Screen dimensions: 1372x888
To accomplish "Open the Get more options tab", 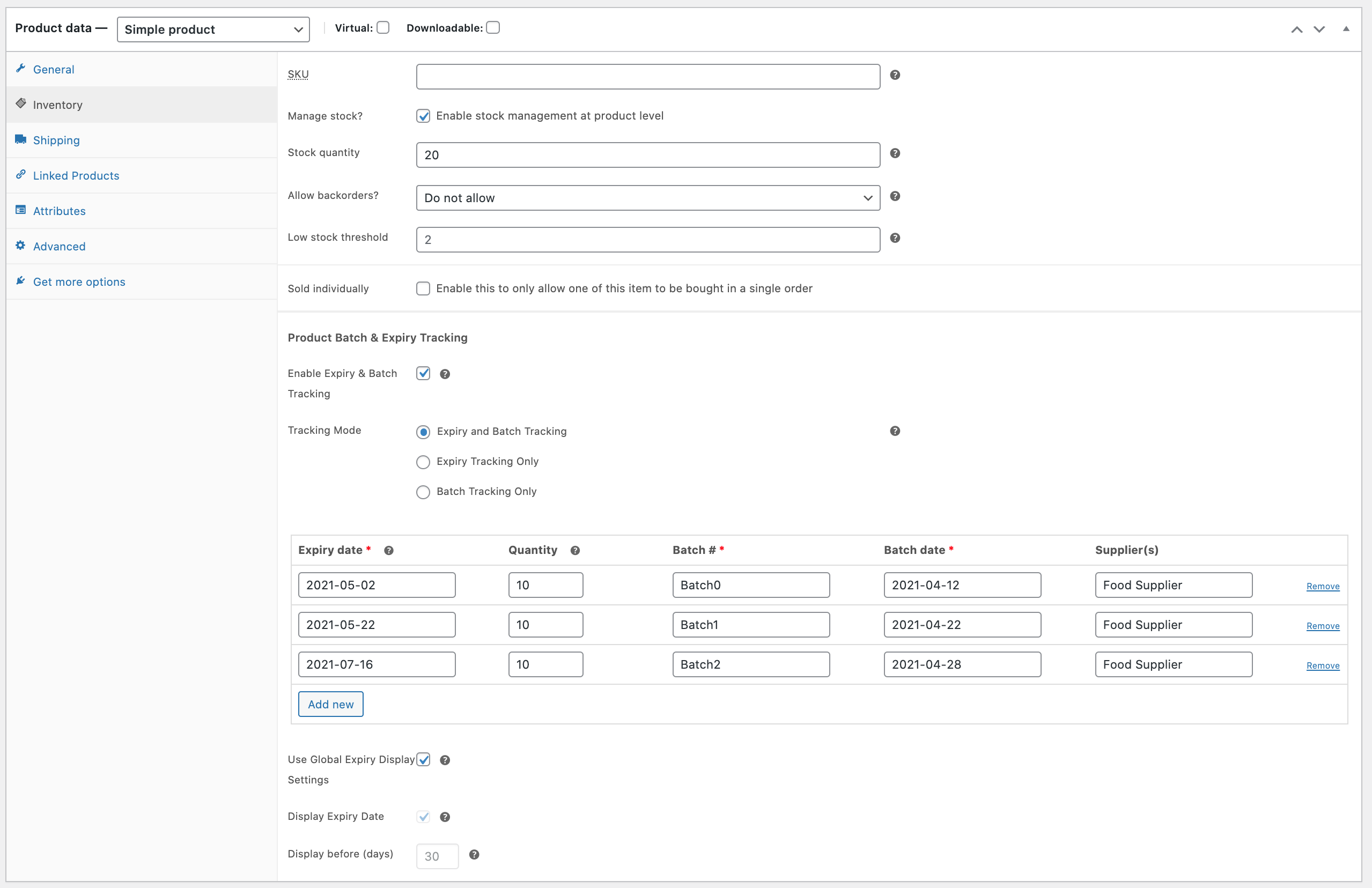I will 79,281.
